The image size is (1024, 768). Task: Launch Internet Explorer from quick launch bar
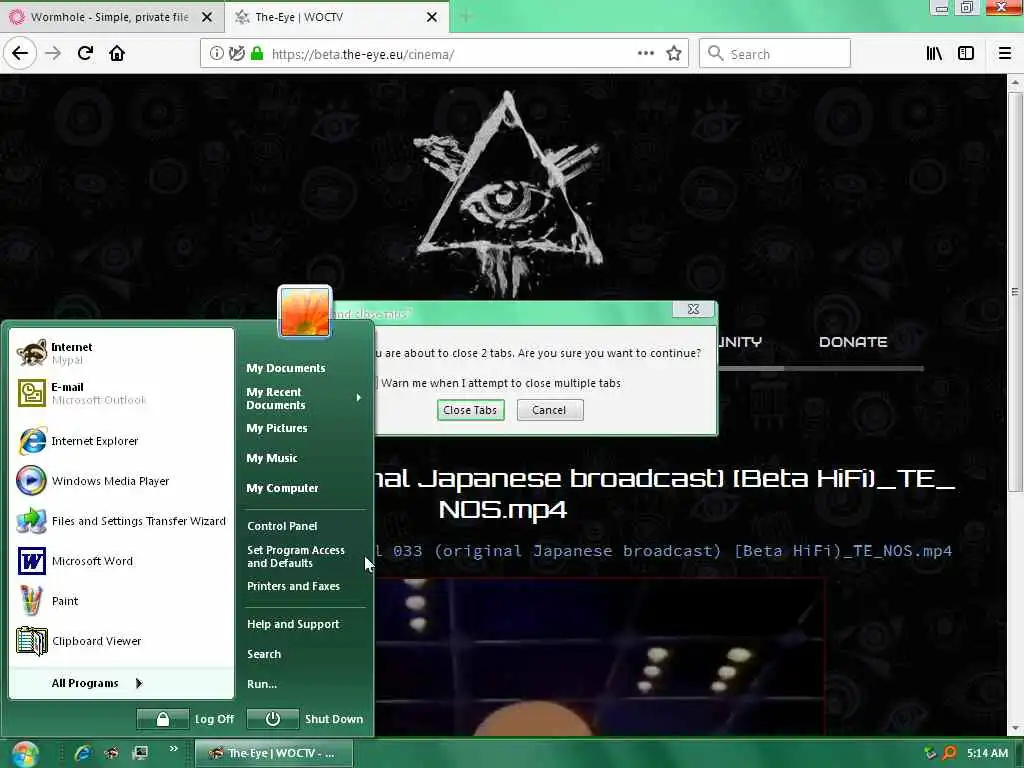(x=83, y=753)
